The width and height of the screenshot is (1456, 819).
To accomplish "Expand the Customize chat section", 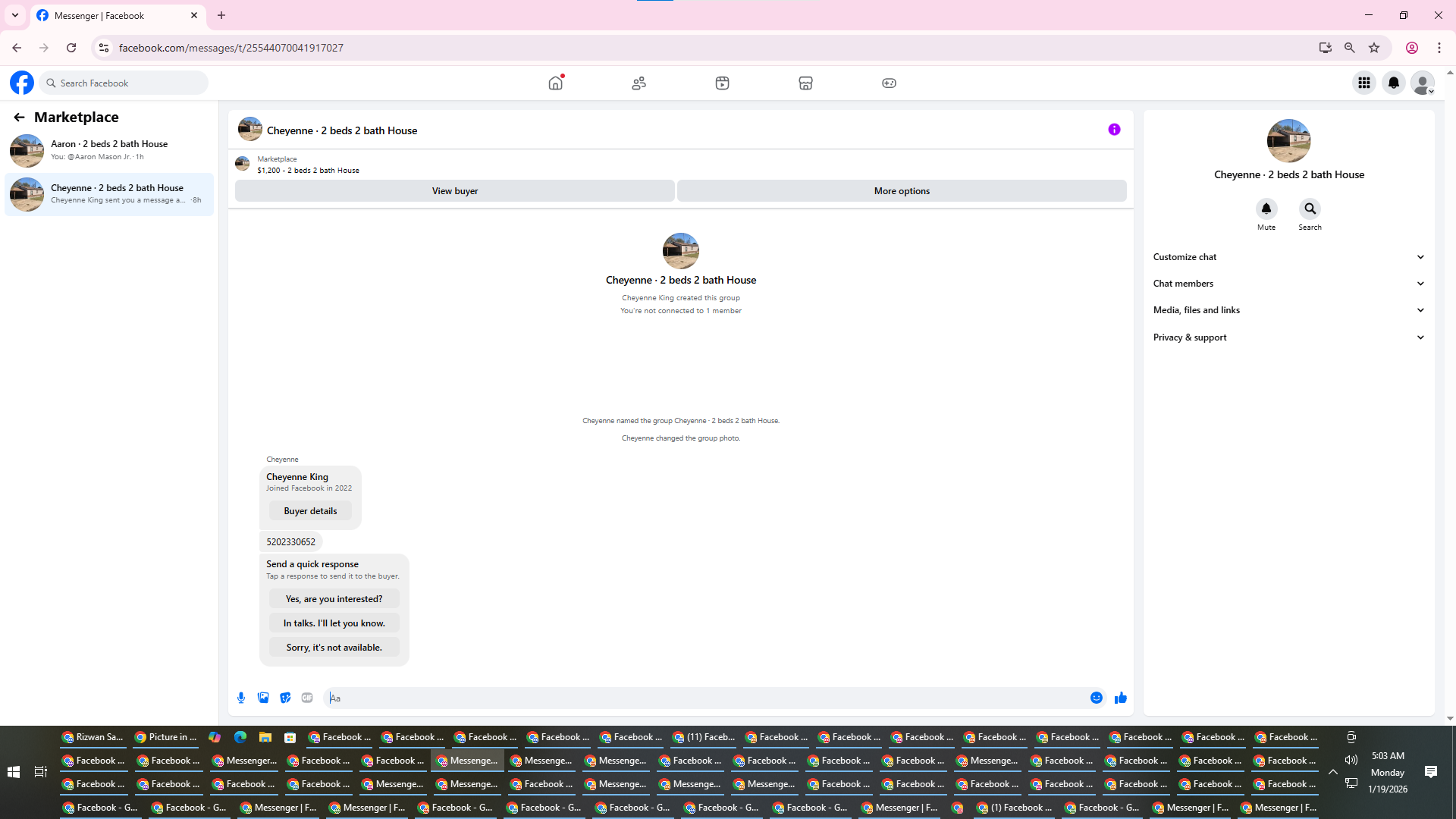I will tap(1288, 257).
